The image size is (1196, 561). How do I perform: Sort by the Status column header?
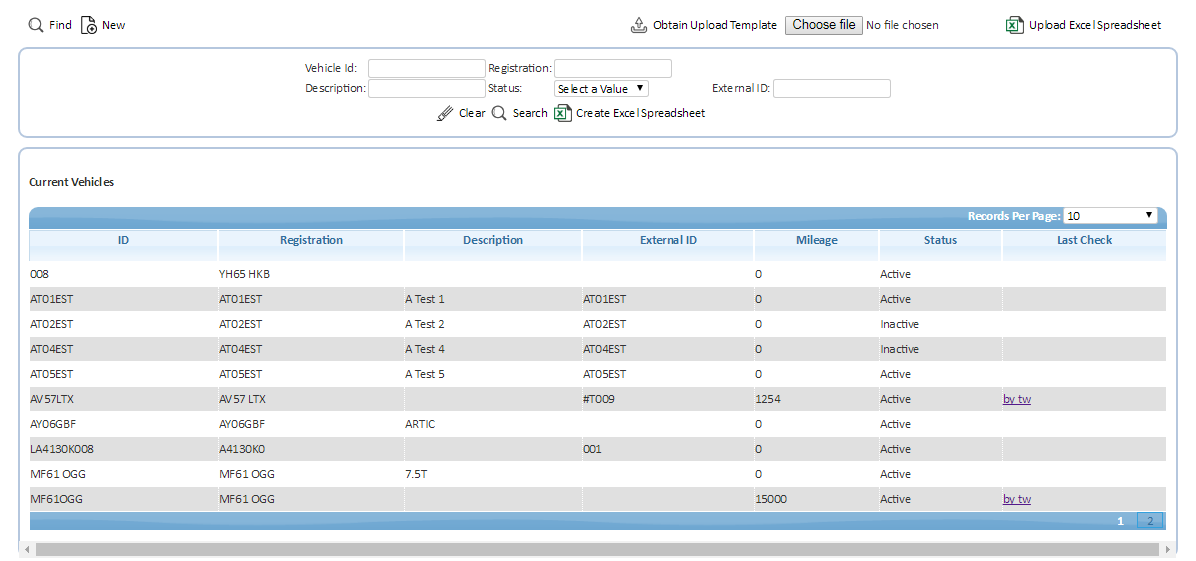coord(940,240)
